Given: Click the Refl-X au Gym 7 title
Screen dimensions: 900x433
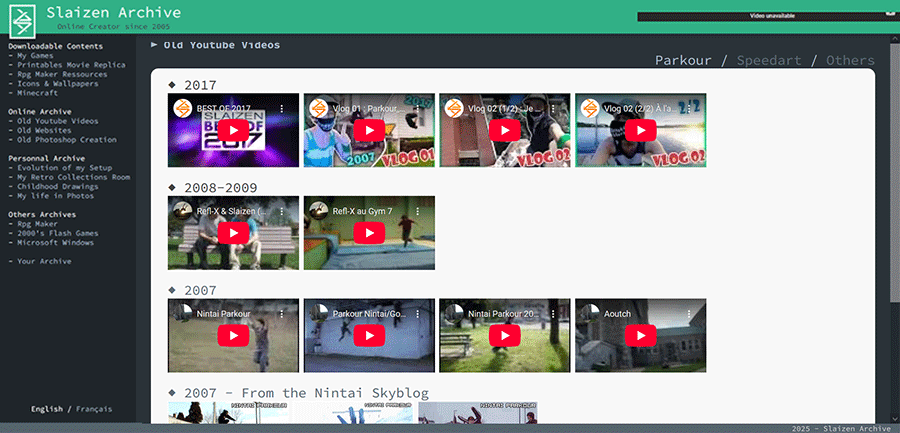Looking at the screenshot, I should point(362,211).
